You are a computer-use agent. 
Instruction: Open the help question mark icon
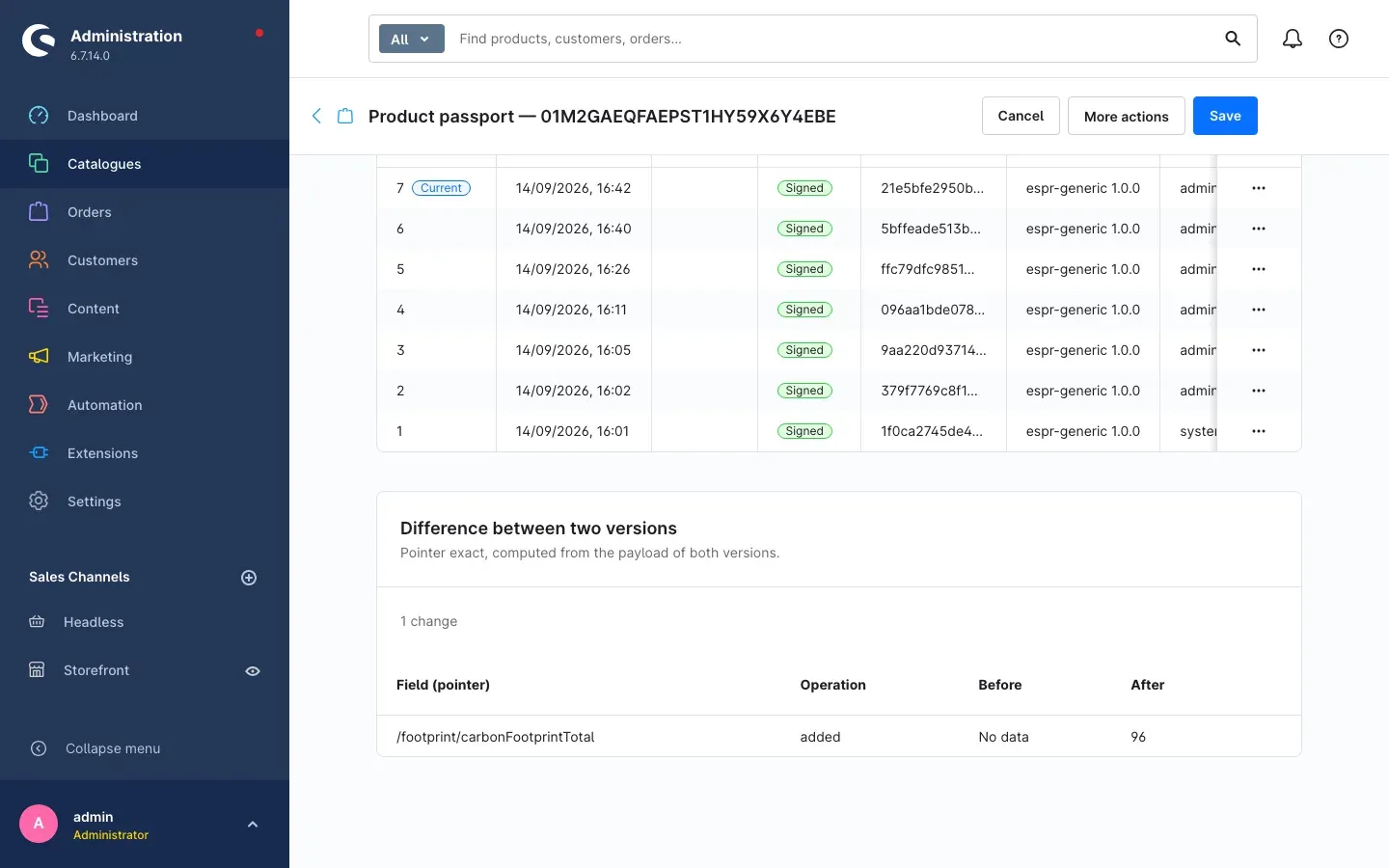(x=1339, y=39)
